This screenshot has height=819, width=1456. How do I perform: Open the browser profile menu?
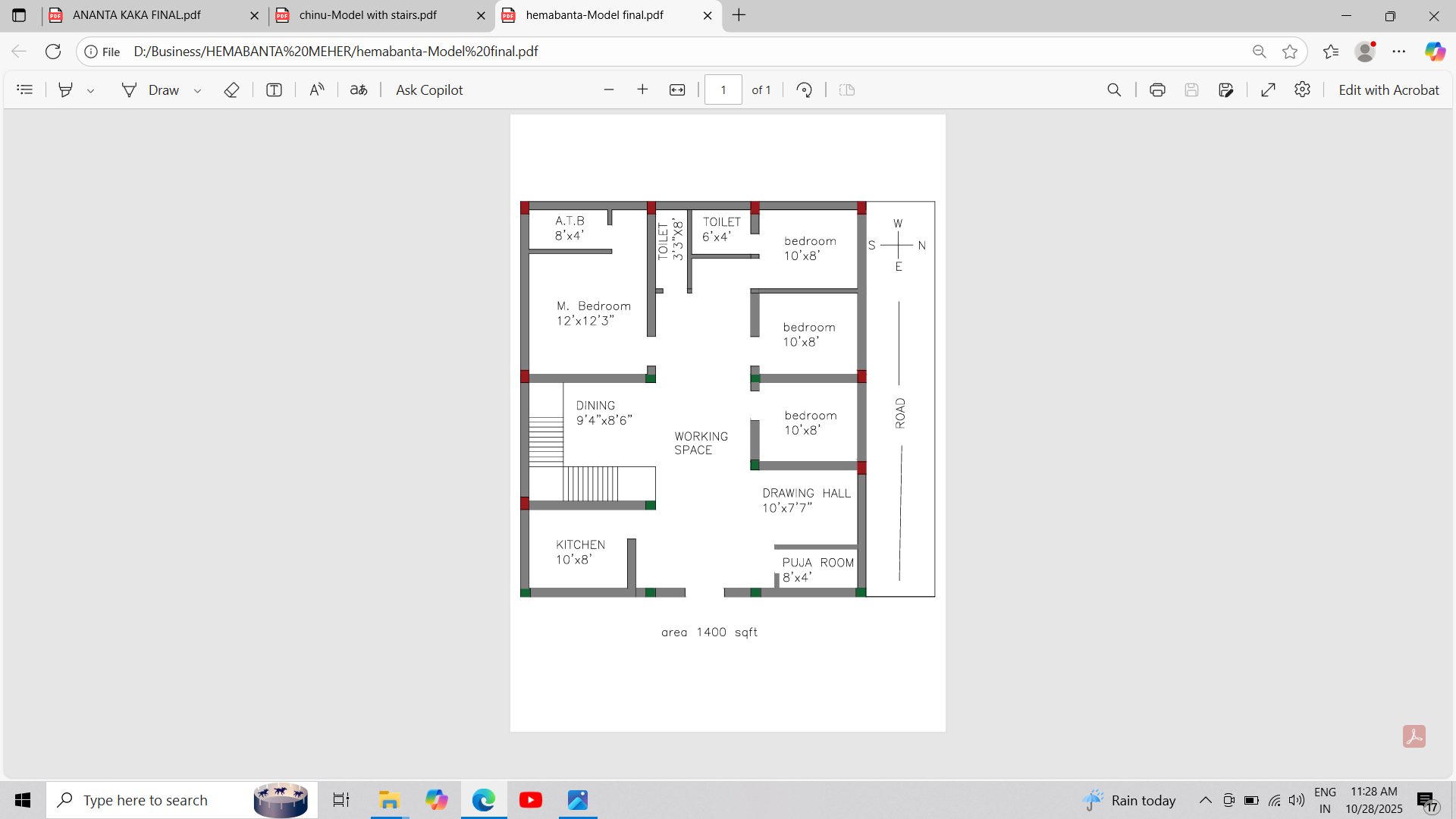[1366, 52]
